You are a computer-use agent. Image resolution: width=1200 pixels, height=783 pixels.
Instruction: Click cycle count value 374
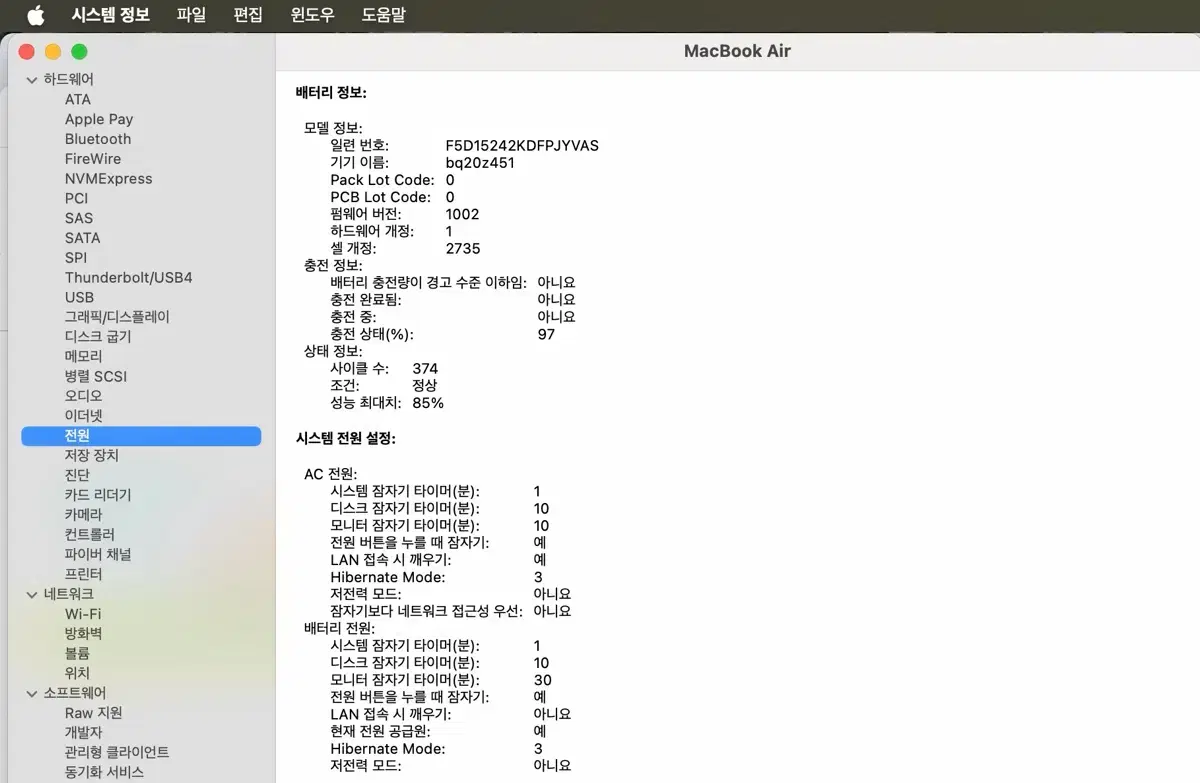coord(425,369)
